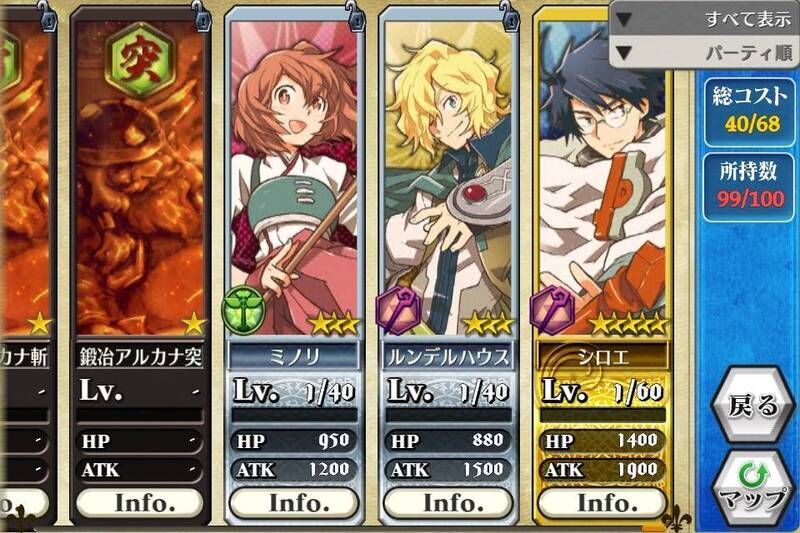Click the arrow beside パーティ順
The height and width of the screenshot is (533, 800).
625,53
